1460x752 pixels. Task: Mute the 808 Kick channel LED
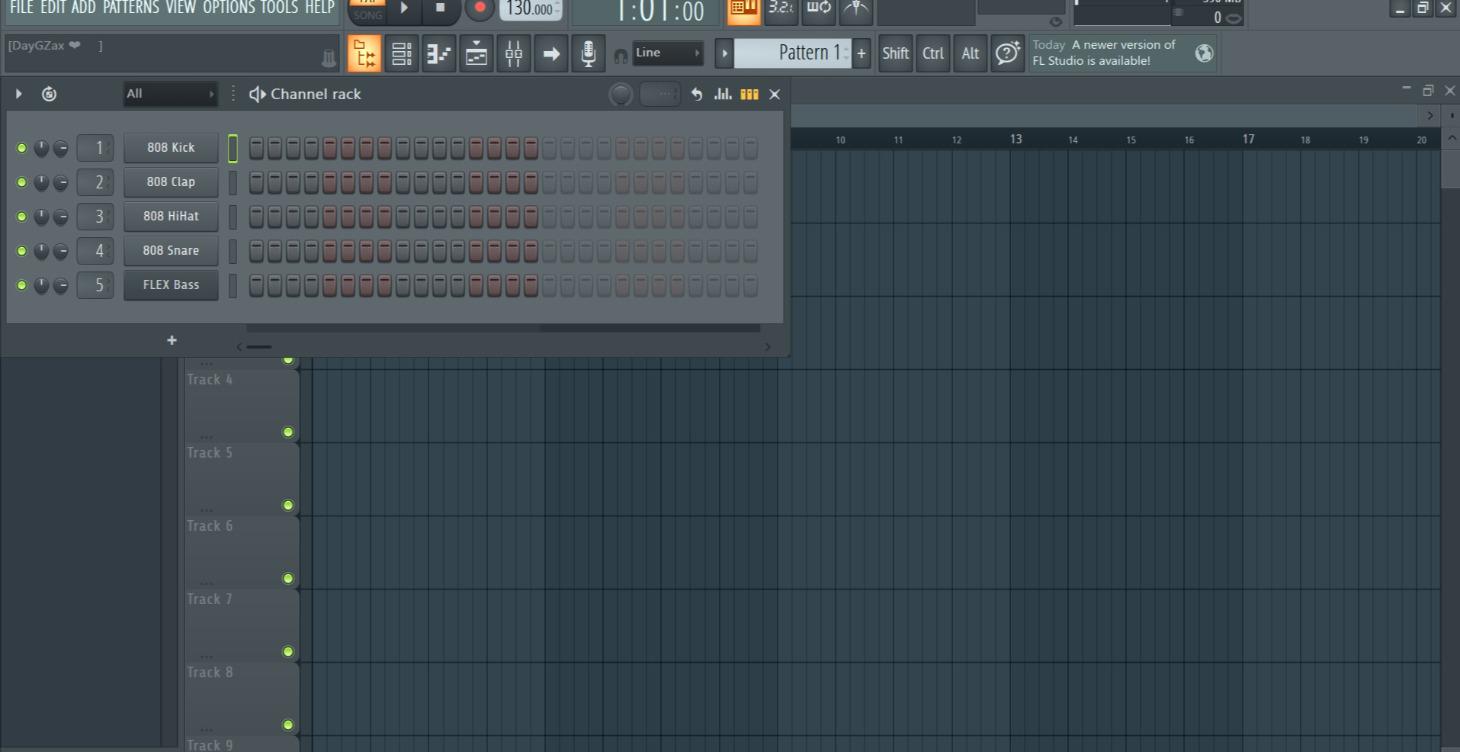[x=22, y=148]
